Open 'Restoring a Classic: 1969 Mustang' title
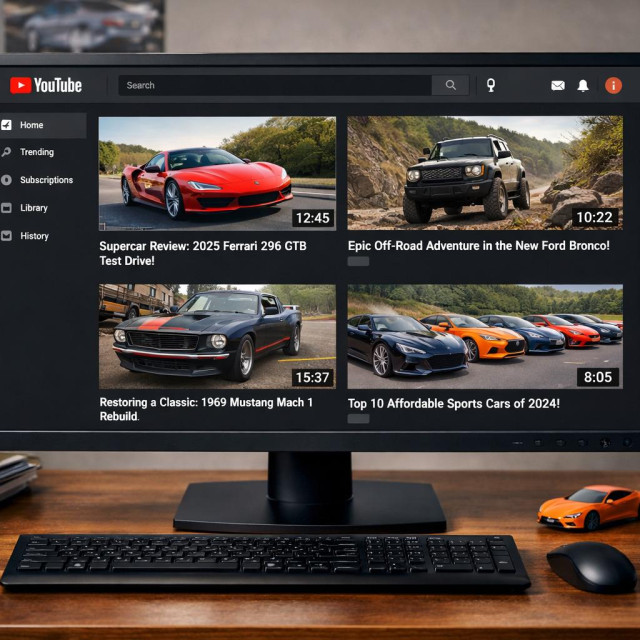 pos(206,409)
